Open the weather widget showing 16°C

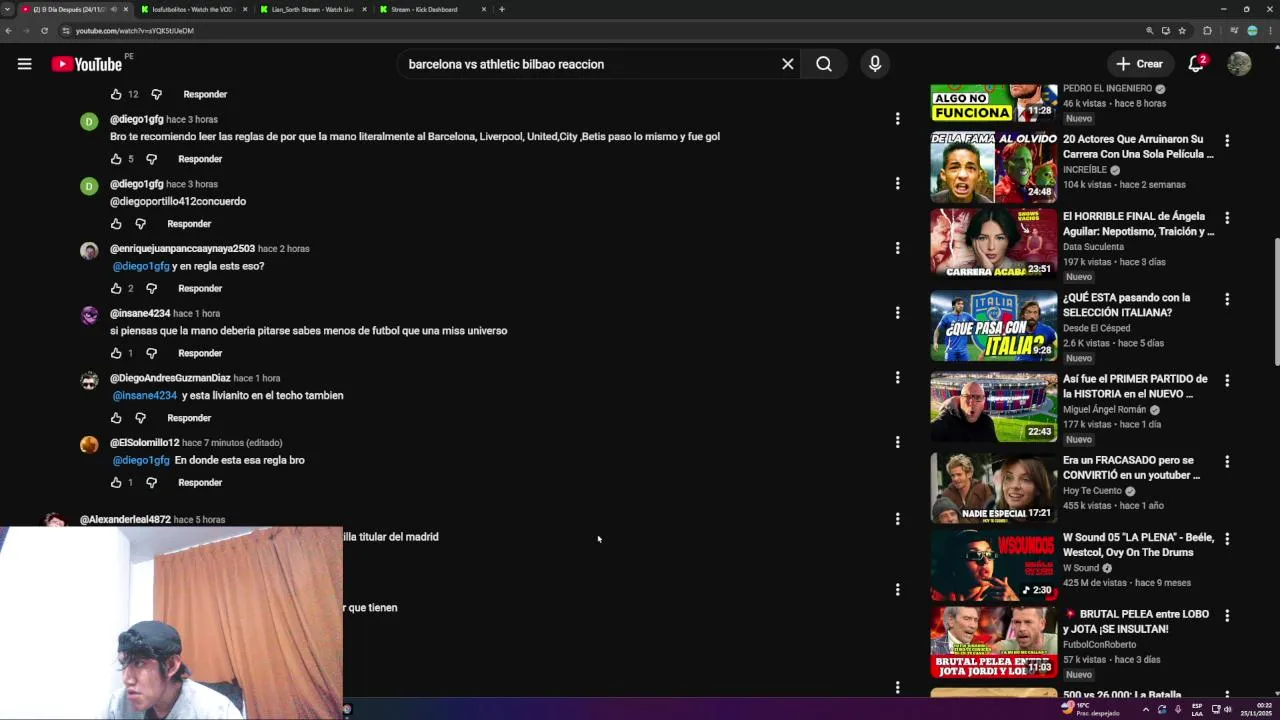tap(1093, 709)
